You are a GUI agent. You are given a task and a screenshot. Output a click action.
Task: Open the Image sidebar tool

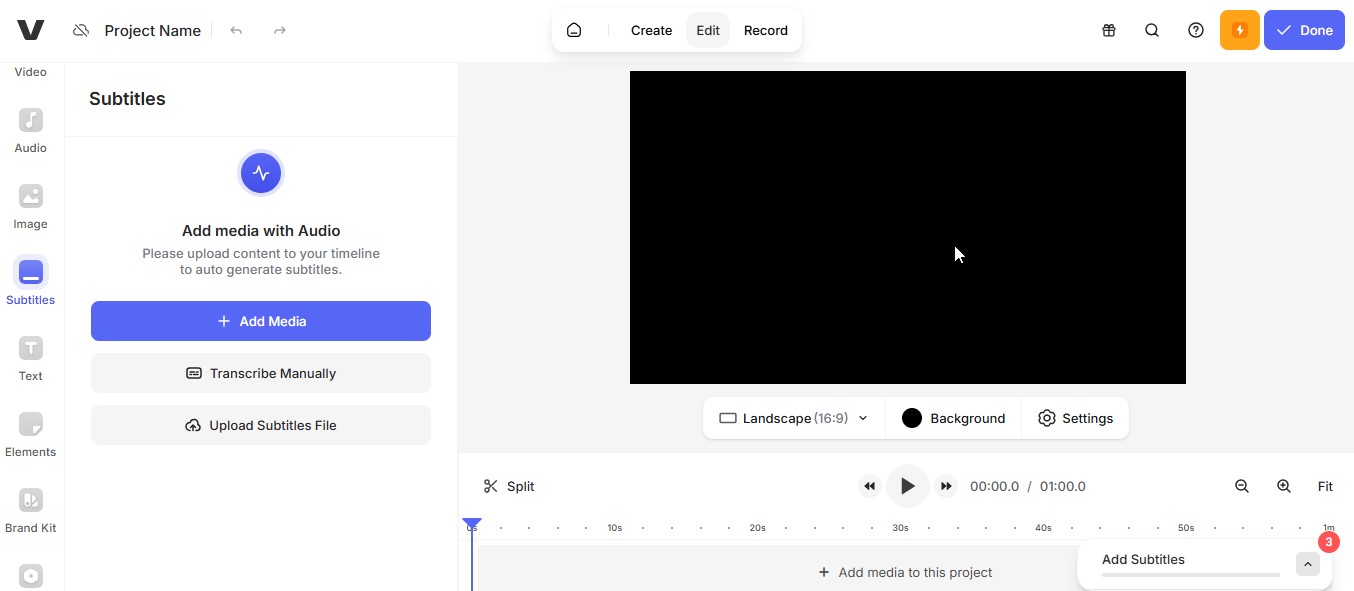[31, 206]
